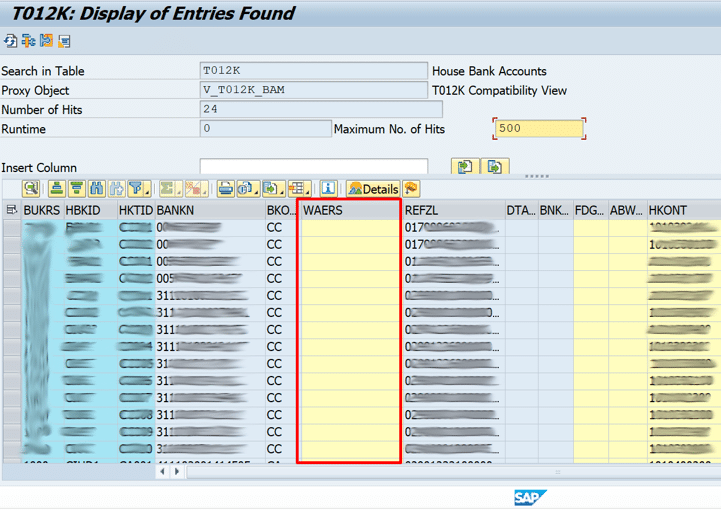Click the Print icon in grid toolbar
Screen dimensions: 721x510
pyautogui.click(x=225, y=189)
